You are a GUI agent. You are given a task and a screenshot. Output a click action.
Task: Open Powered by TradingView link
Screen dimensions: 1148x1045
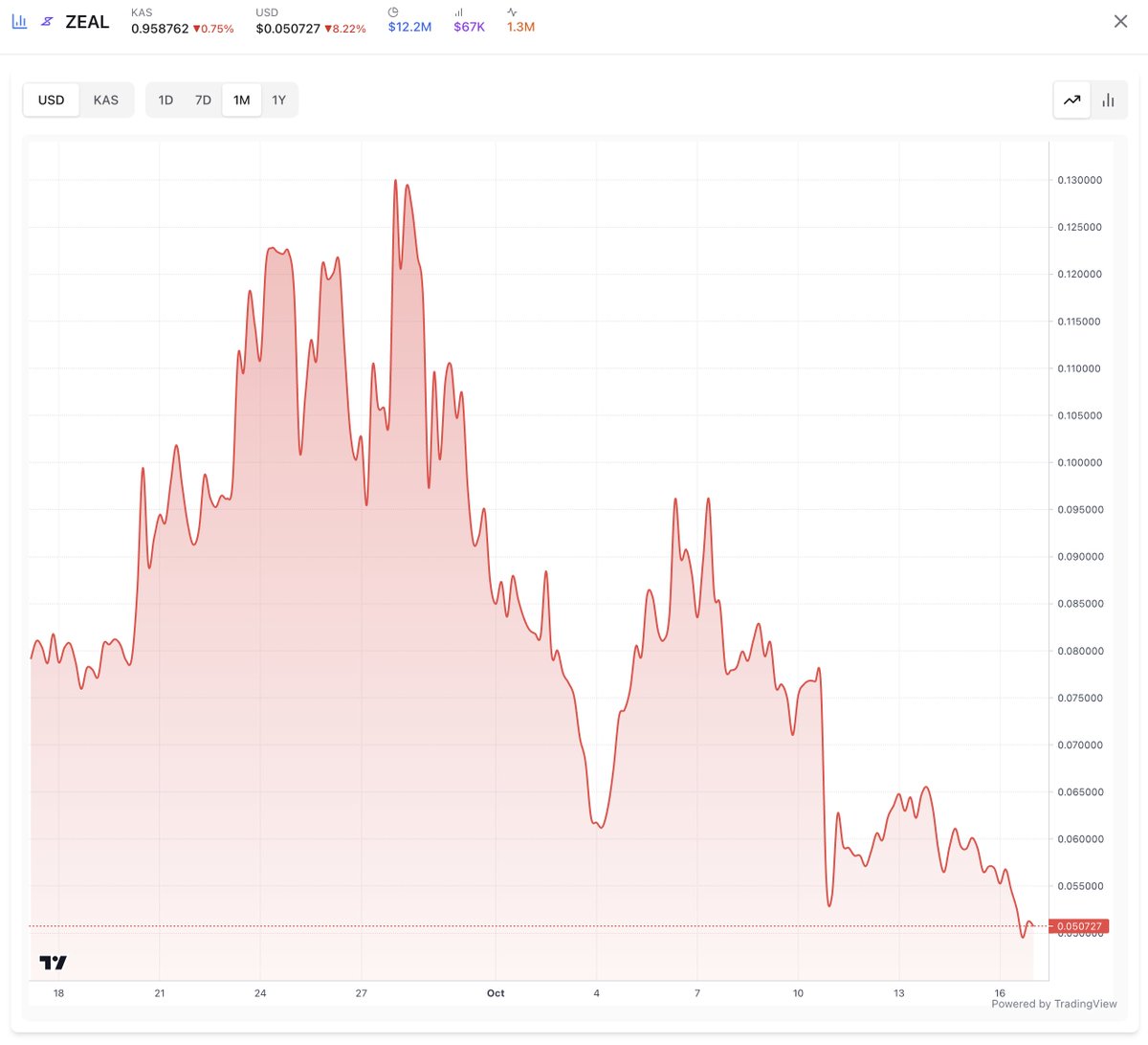click(x=1054, y=1004)
